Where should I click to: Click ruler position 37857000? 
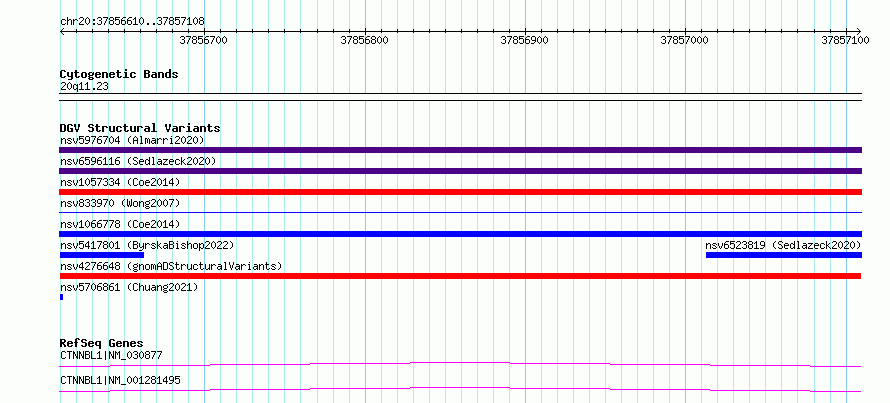tap(685, 40)
